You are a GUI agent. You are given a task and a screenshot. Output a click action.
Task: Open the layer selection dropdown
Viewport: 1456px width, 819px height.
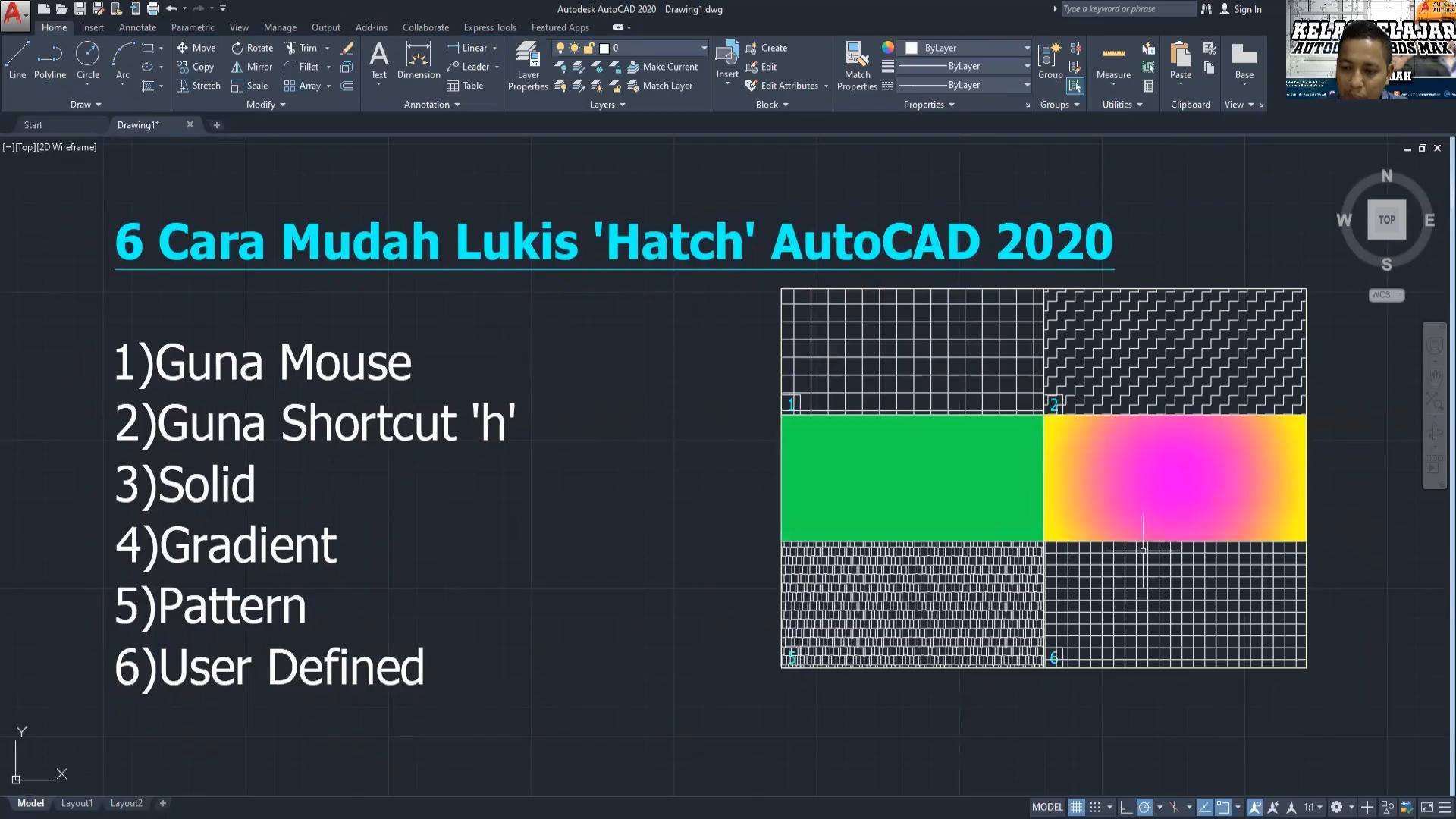click(630, 48)
